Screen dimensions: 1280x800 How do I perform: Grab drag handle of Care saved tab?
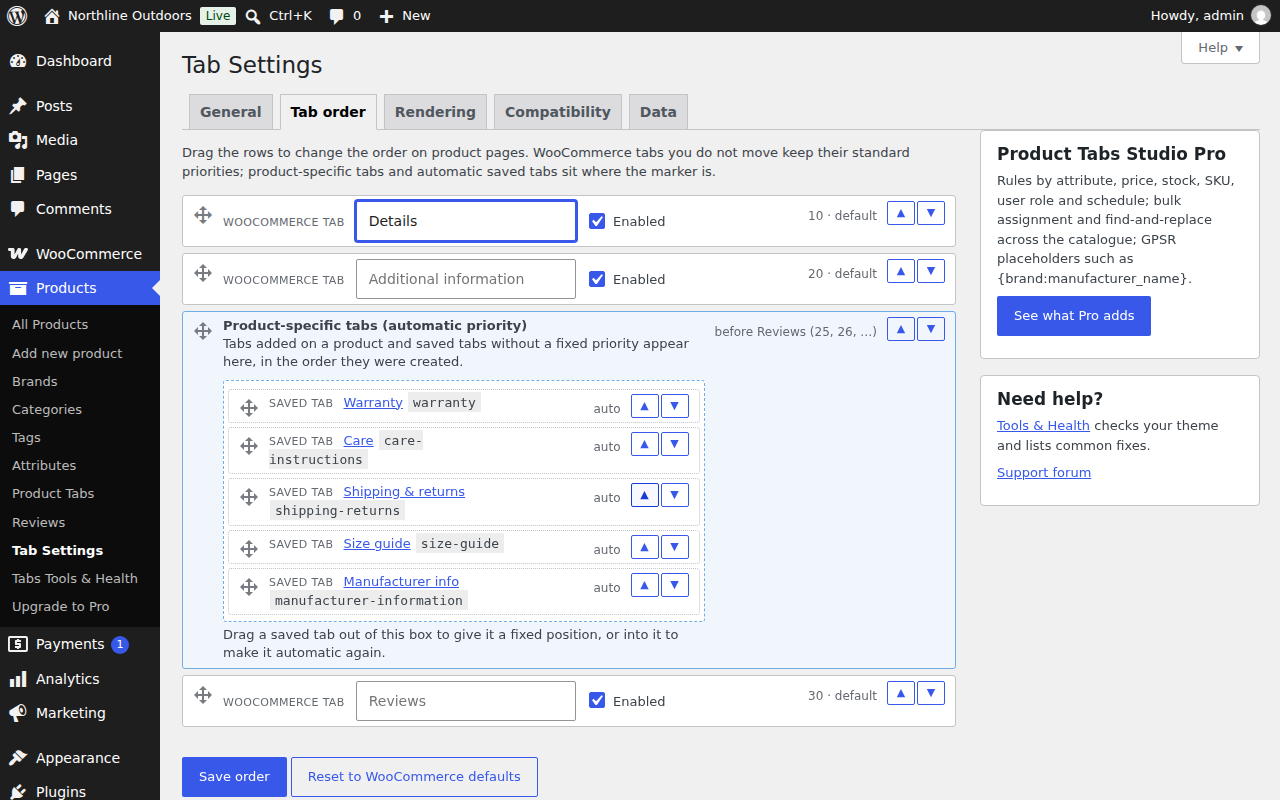(249, 446)
